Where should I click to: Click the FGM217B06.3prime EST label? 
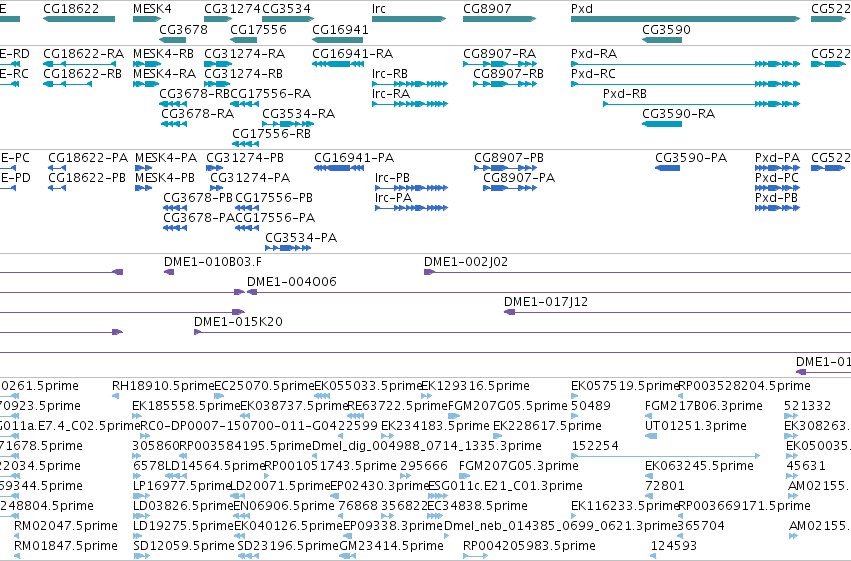coord(704,406)
